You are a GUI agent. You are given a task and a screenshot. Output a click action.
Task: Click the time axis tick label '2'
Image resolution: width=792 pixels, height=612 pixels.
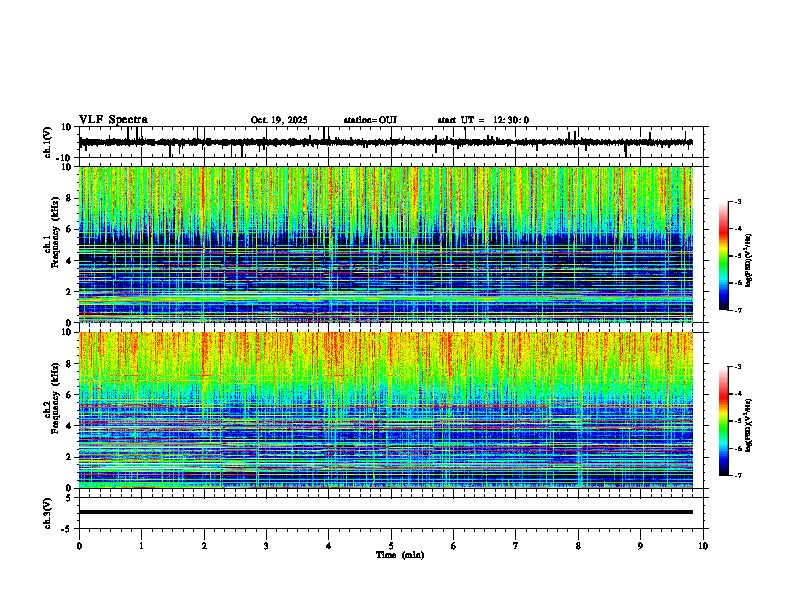[x=204, y=546]
